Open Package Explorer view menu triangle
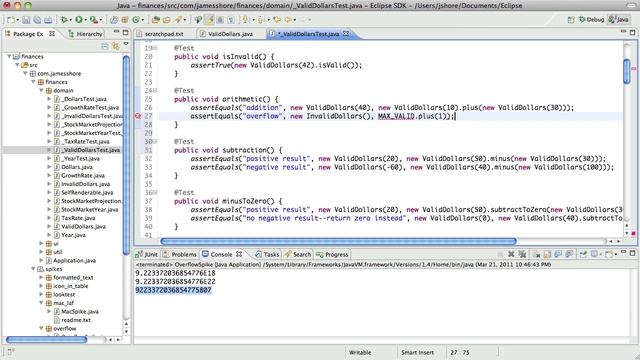This screenshot has width=640, height=360. pyautogui.click(x=126, y=44)
